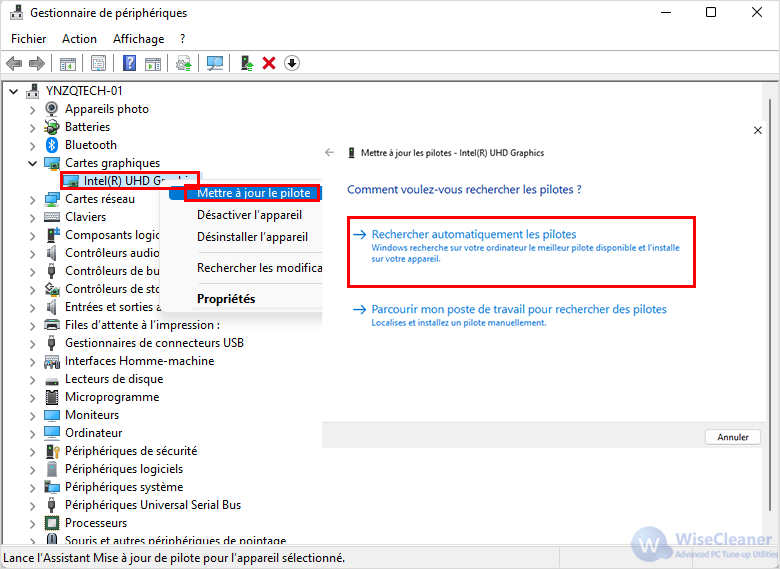780x569 pixels.
Task: Choose Mettre à jour le pilote
Action: coord(254,193)
